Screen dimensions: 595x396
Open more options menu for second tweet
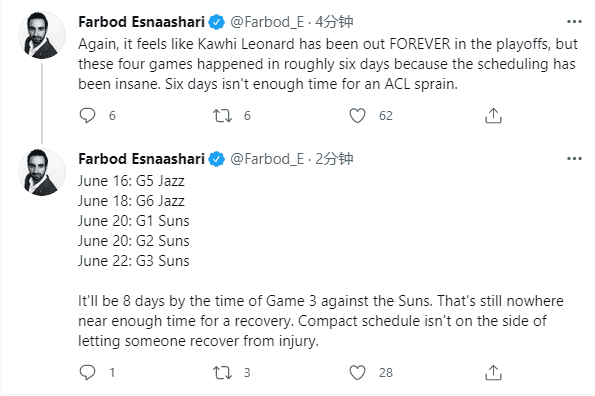pos(574,159)
